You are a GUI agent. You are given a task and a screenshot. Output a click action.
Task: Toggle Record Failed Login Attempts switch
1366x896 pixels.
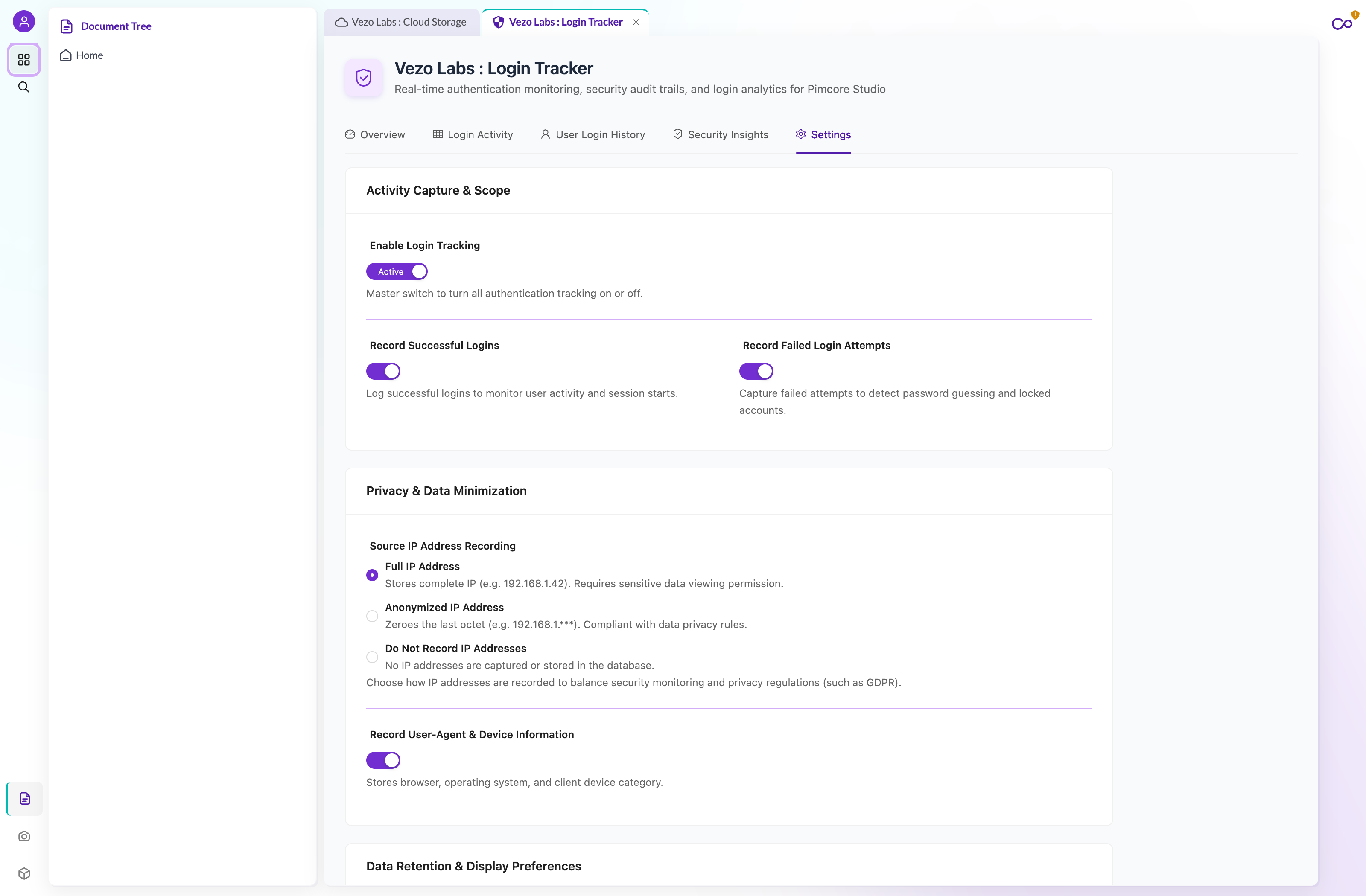756,371
